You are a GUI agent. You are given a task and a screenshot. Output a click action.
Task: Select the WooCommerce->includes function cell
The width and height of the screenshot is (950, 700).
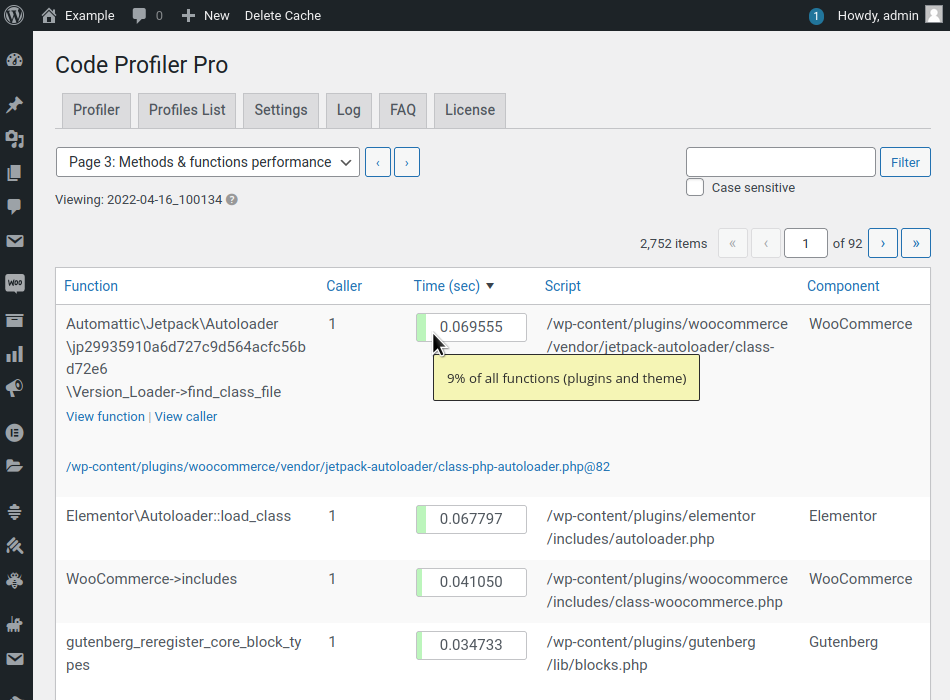151,579
